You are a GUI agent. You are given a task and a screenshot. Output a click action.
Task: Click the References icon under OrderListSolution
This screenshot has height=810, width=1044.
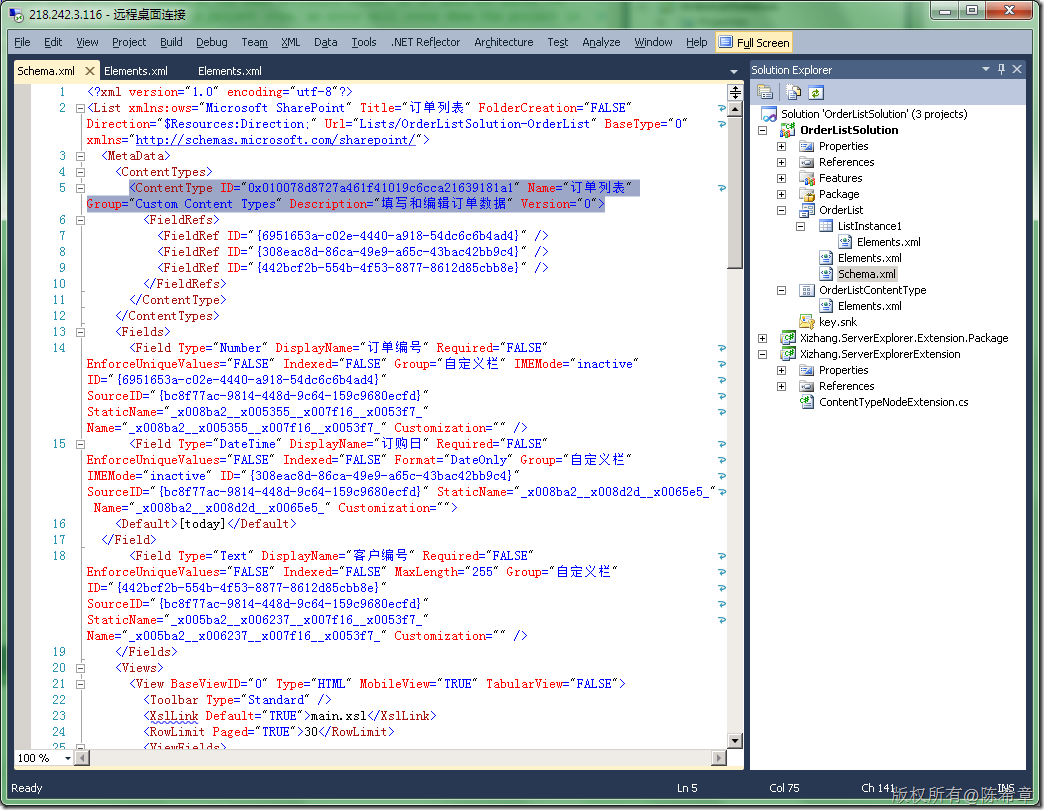pos(807,162)
